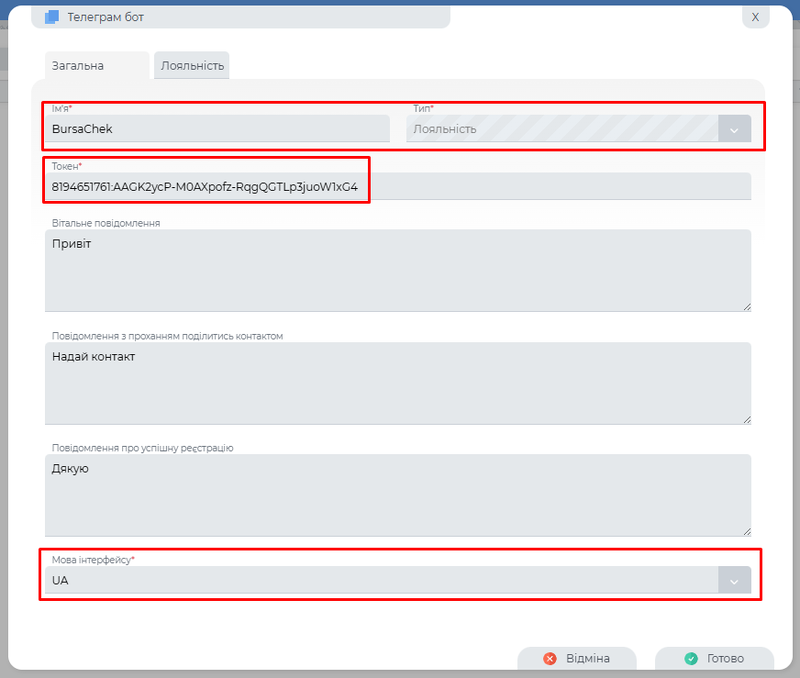Click resize handle of Надай контакт text area
800x678 pixels.
click(x=746, y=419)
